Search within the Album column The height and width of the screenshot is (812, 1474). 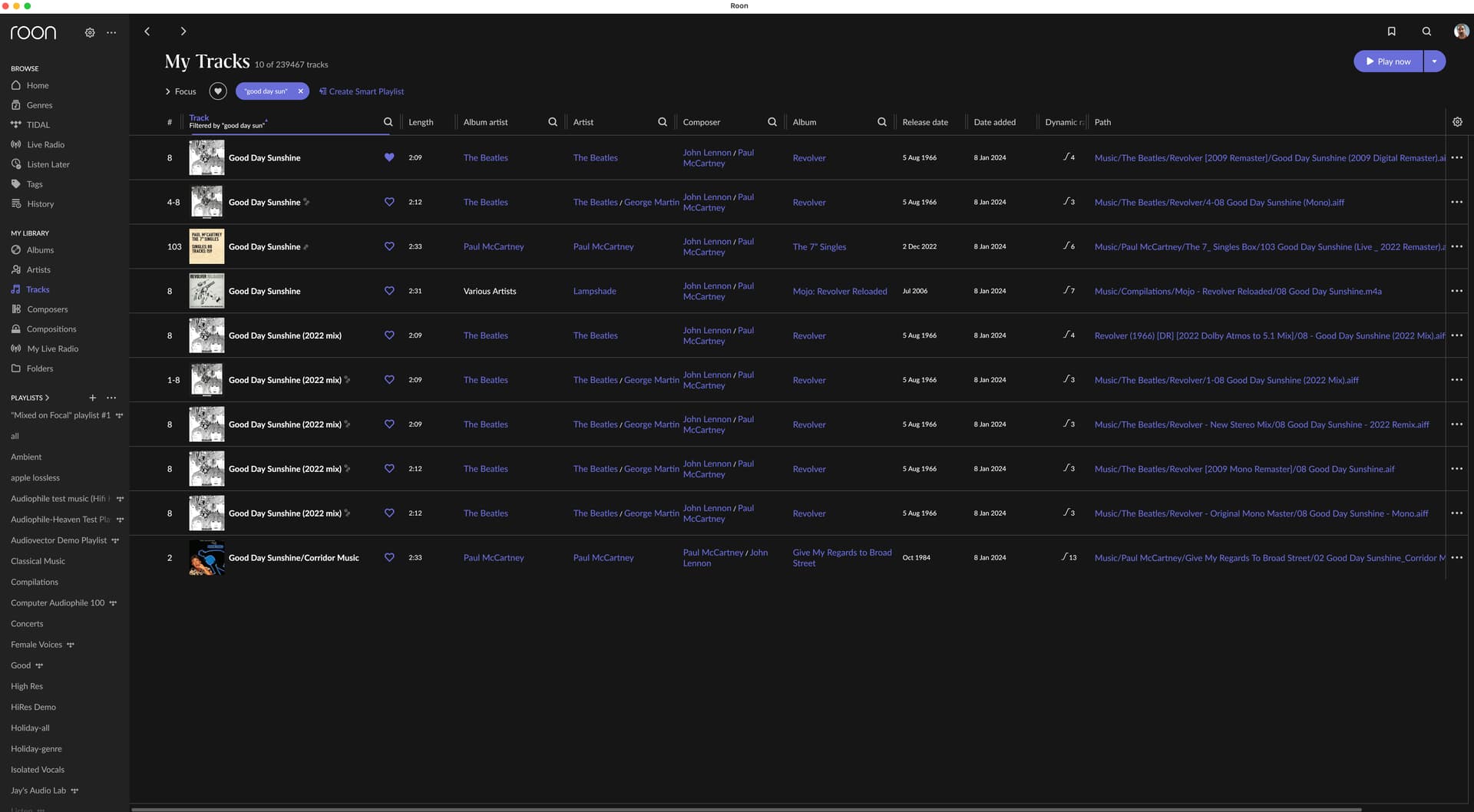(881, 122)
